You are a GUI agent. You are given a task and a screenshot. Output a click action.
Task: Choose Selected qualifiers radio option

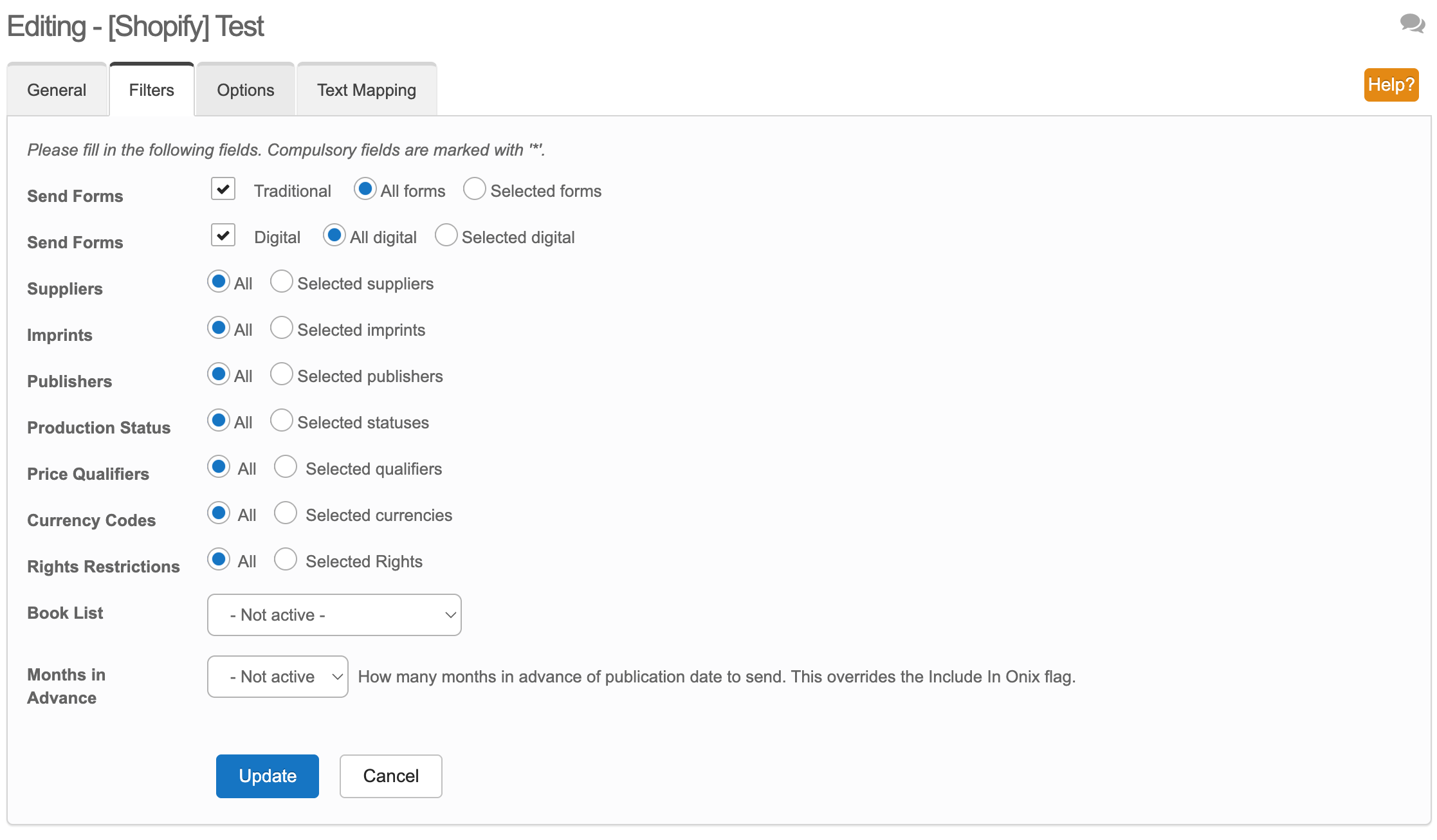pyautogui.click(x=286, y=467)
